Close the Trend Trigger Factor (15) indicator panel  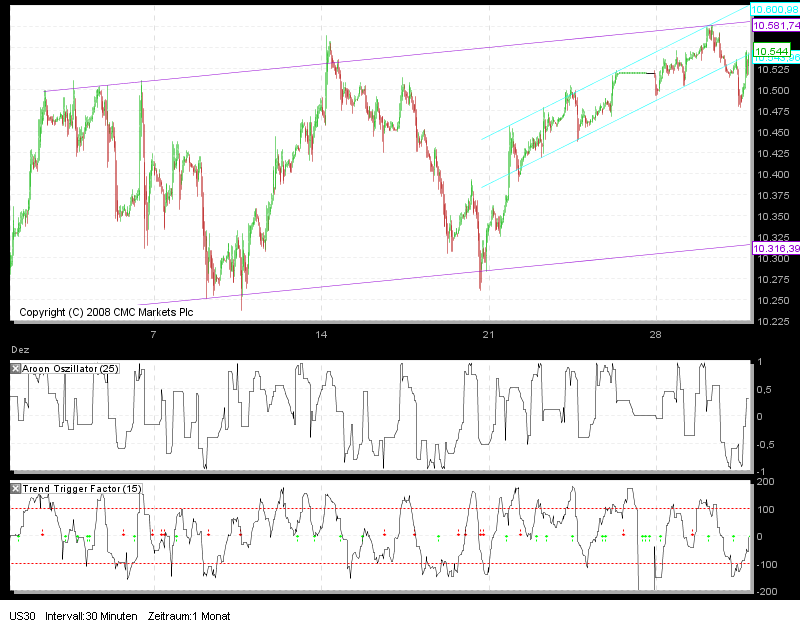click(x=14, y=490)
